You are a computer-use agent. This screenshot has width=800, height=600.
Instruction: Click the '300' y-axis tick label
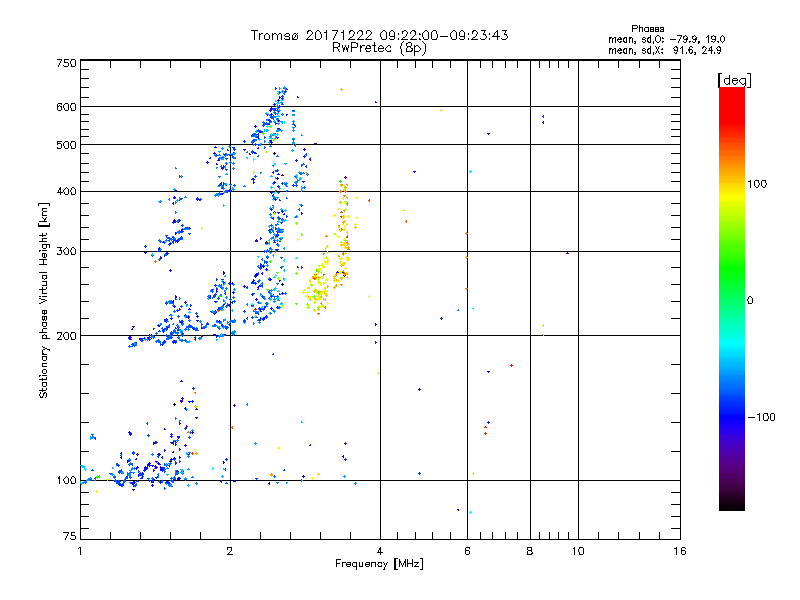click(66, 251)
